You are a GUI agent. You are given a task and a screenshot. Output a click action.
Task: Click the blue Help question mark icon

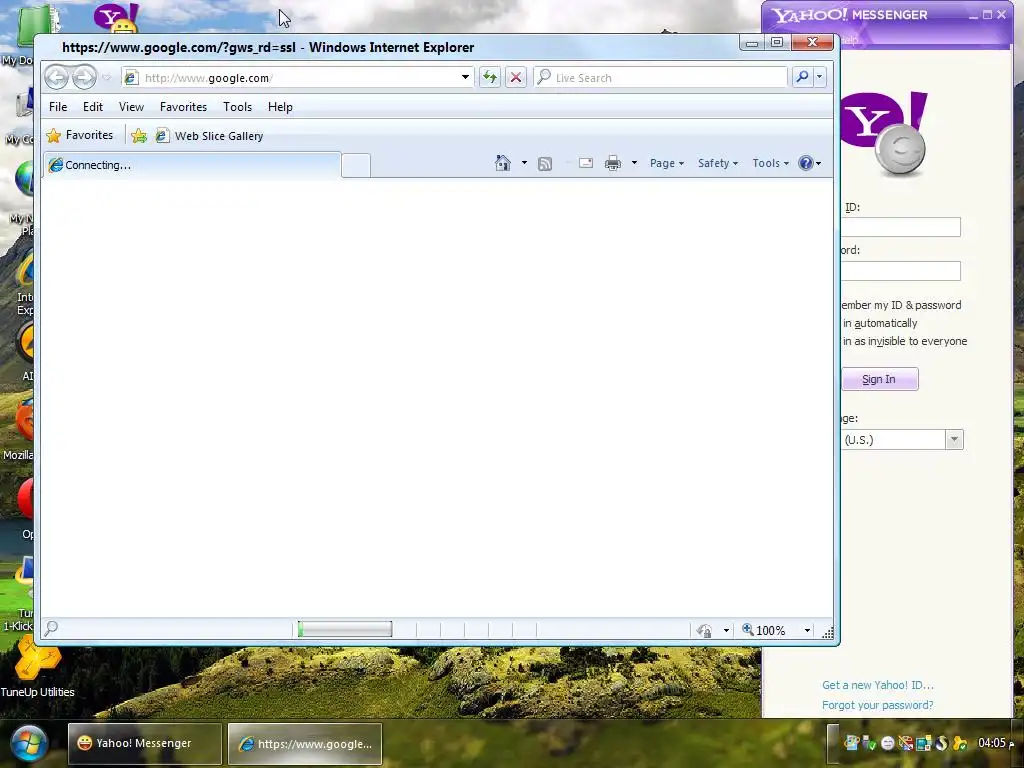[x=806, y=163]
